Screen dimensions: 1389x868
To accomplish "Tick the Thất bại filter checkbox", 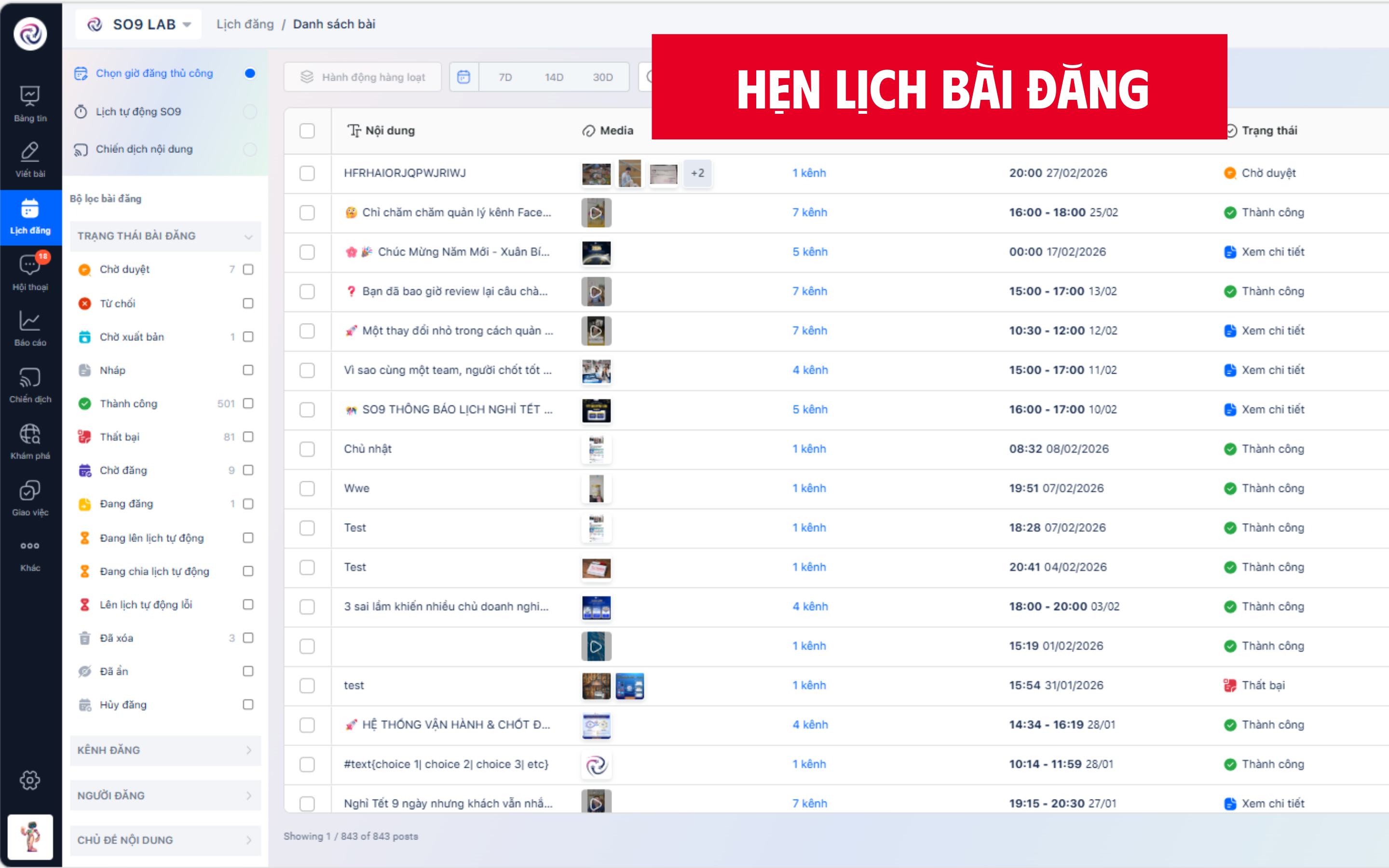I will click(248, 437).
